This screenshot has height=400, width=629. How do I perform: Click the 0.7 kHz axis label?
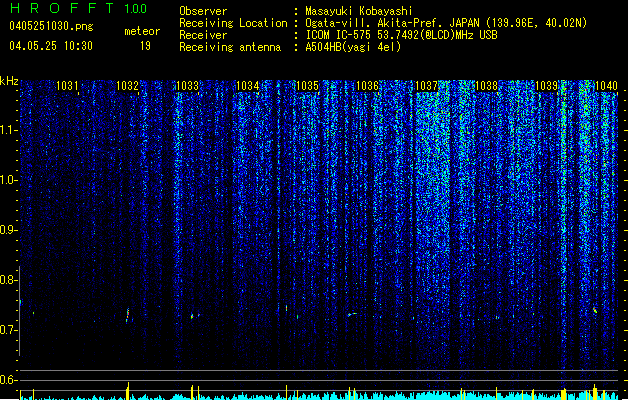pos(8,330)
